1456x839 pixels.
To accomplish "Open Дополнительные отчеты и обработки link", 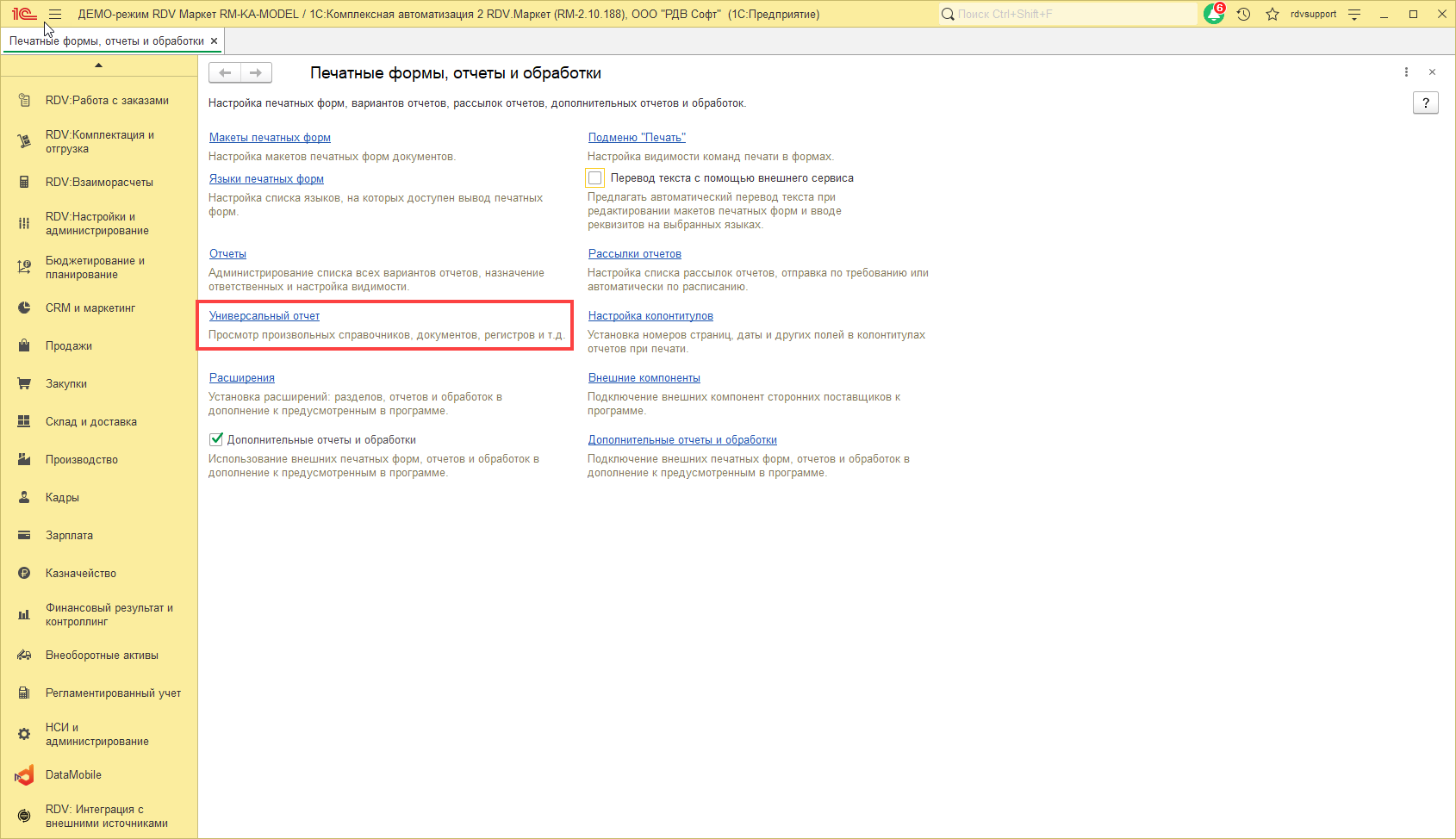I will [x=682, y=440].
